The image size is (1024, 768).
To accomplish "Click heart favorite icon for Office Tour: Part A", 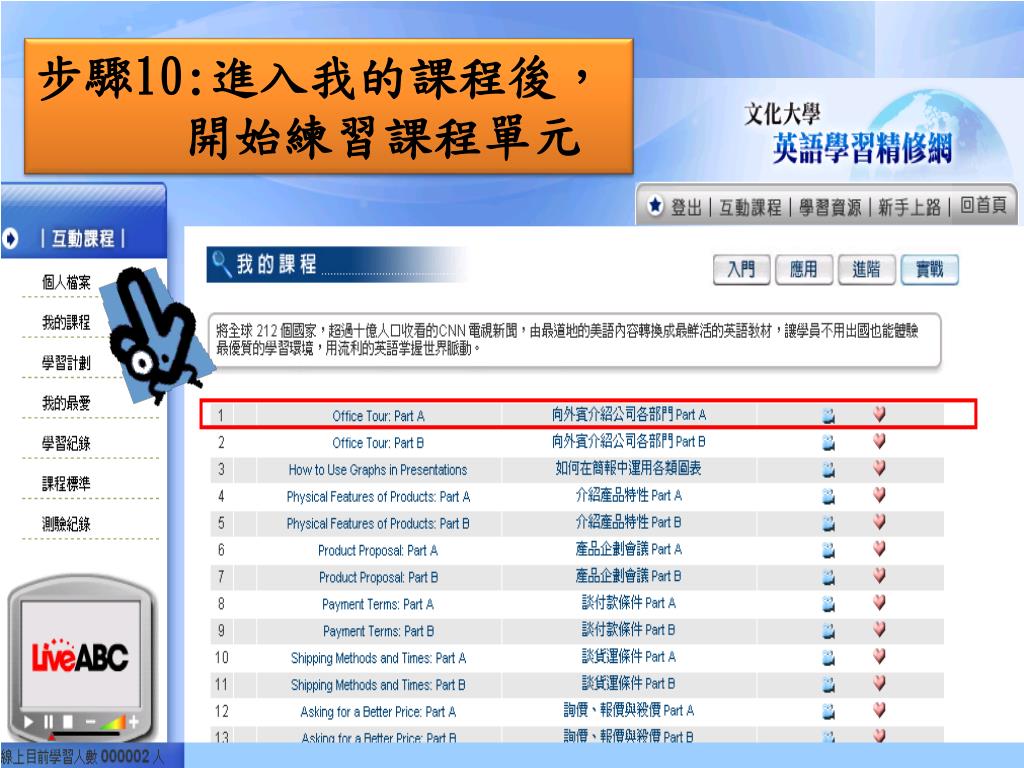I will [880, 414].
